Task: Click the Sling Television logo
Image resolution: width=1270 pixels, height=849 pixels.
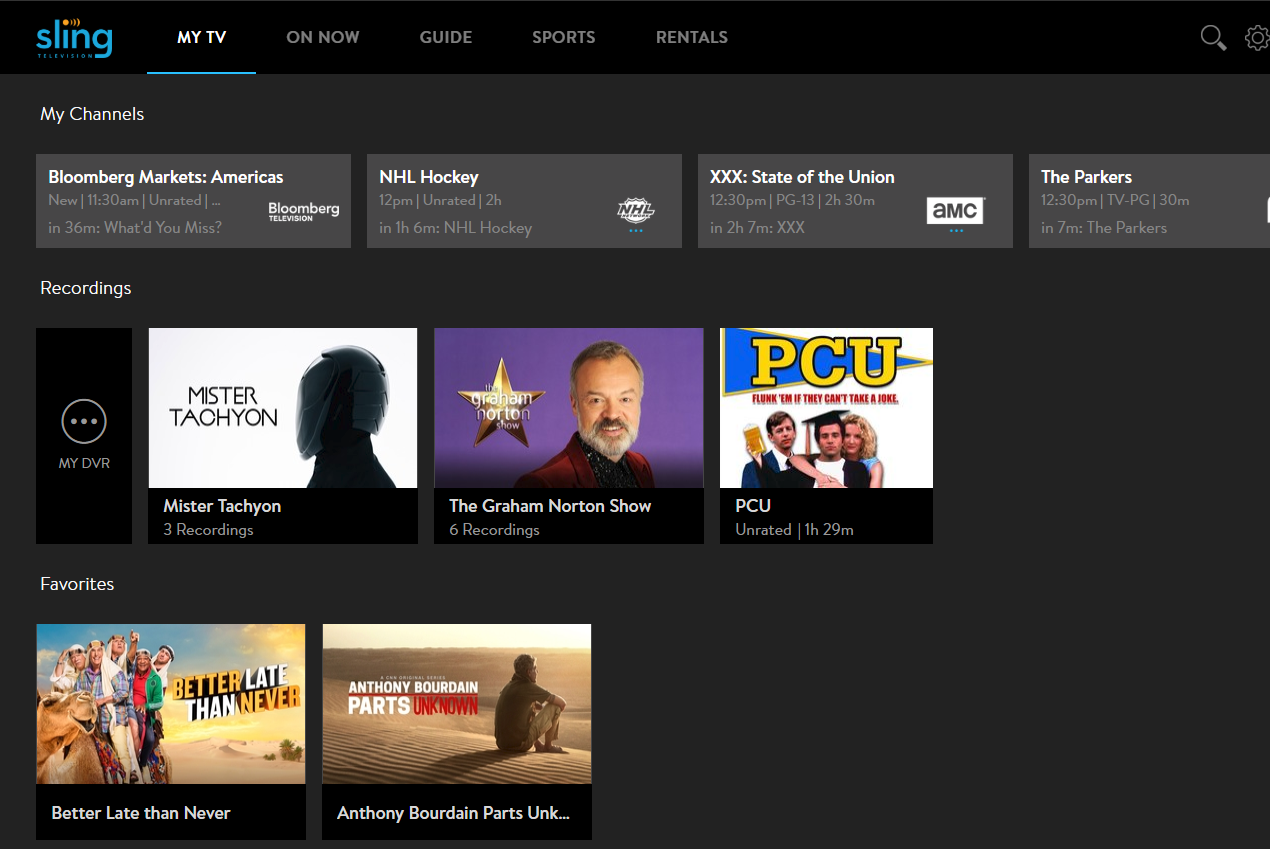Action: (x=74, y=38)
